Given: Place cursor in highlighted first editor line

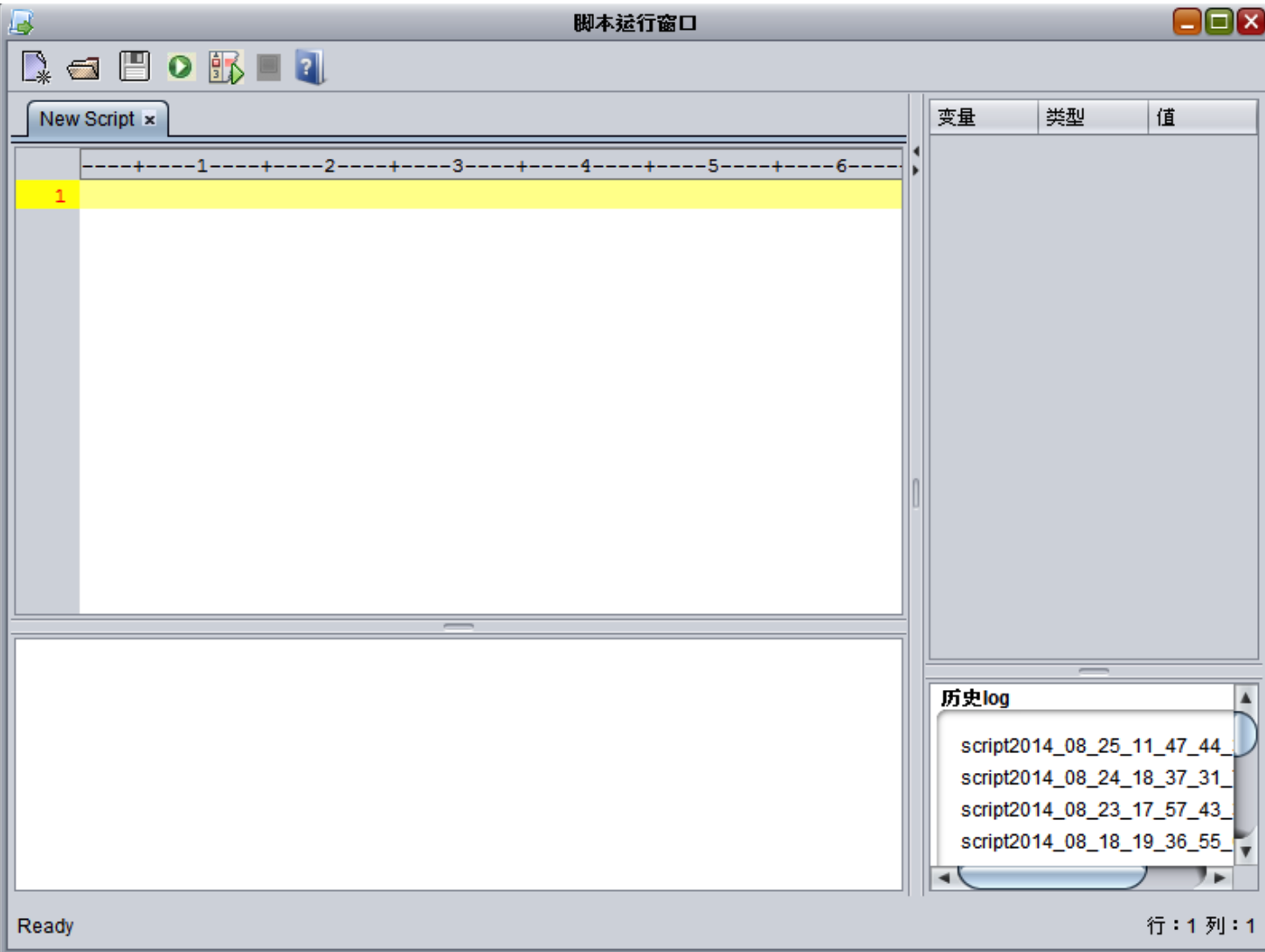Looking at the screenshot, I should [x=490, y=195].
